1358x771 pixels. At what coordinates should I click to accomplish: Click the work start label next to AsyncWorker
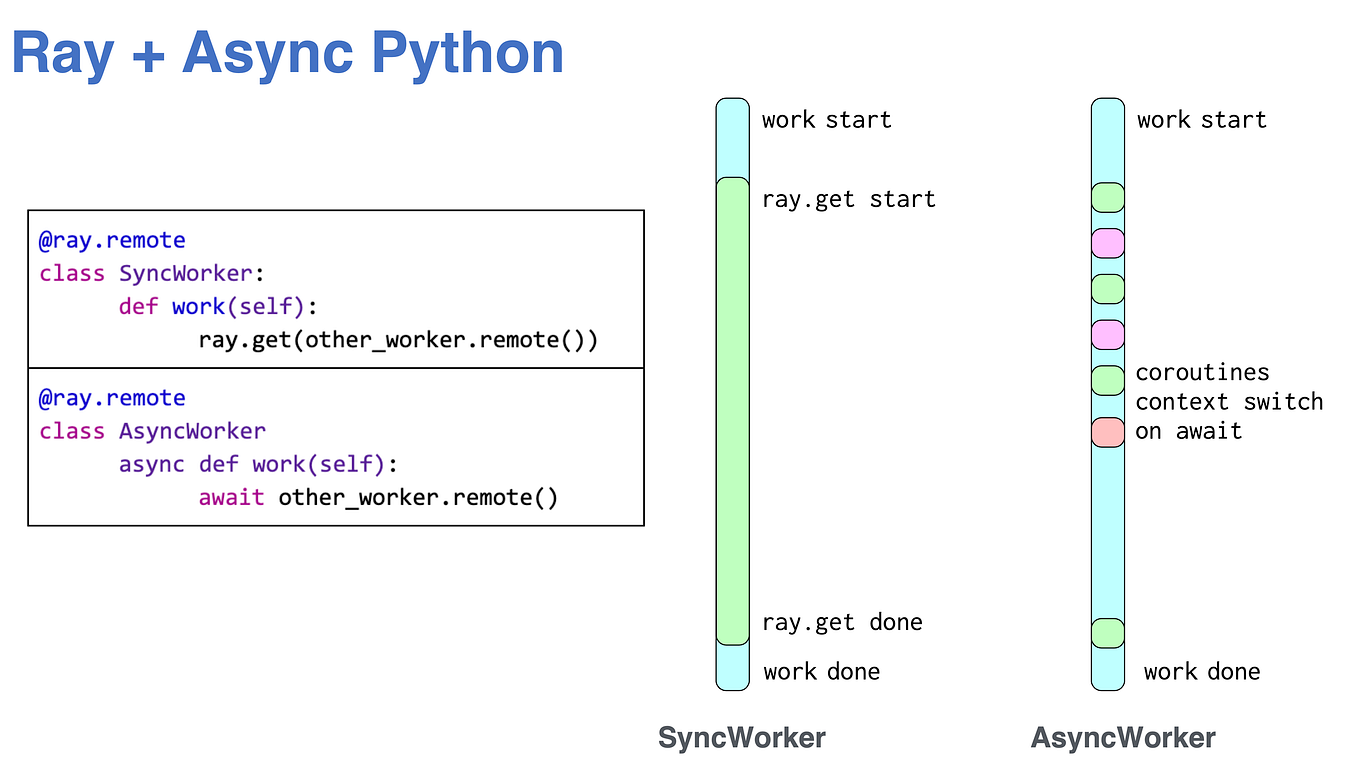click(x=1201, y=119)
